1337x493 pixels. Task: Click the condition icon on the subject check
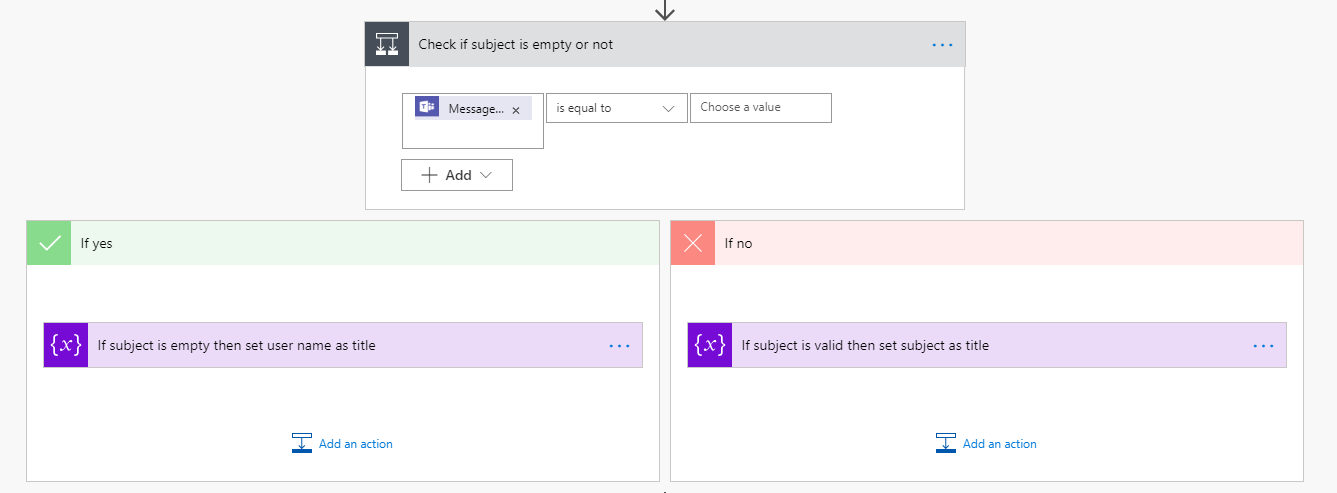point(387,45)
